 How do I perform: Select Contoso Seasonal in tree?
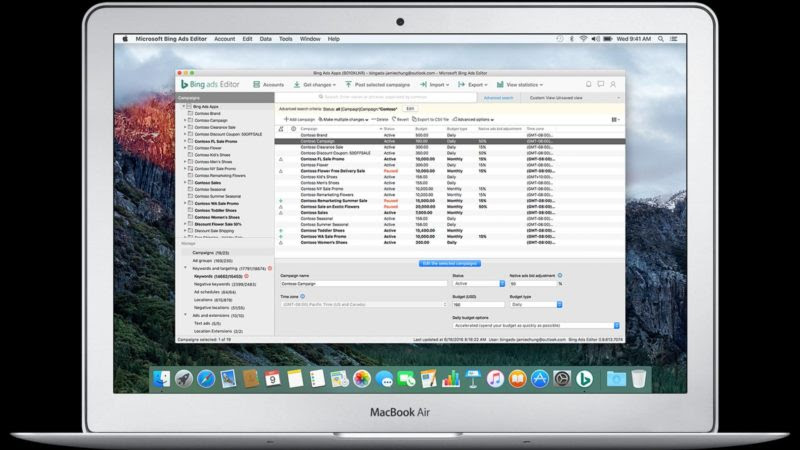pos(210,189)
